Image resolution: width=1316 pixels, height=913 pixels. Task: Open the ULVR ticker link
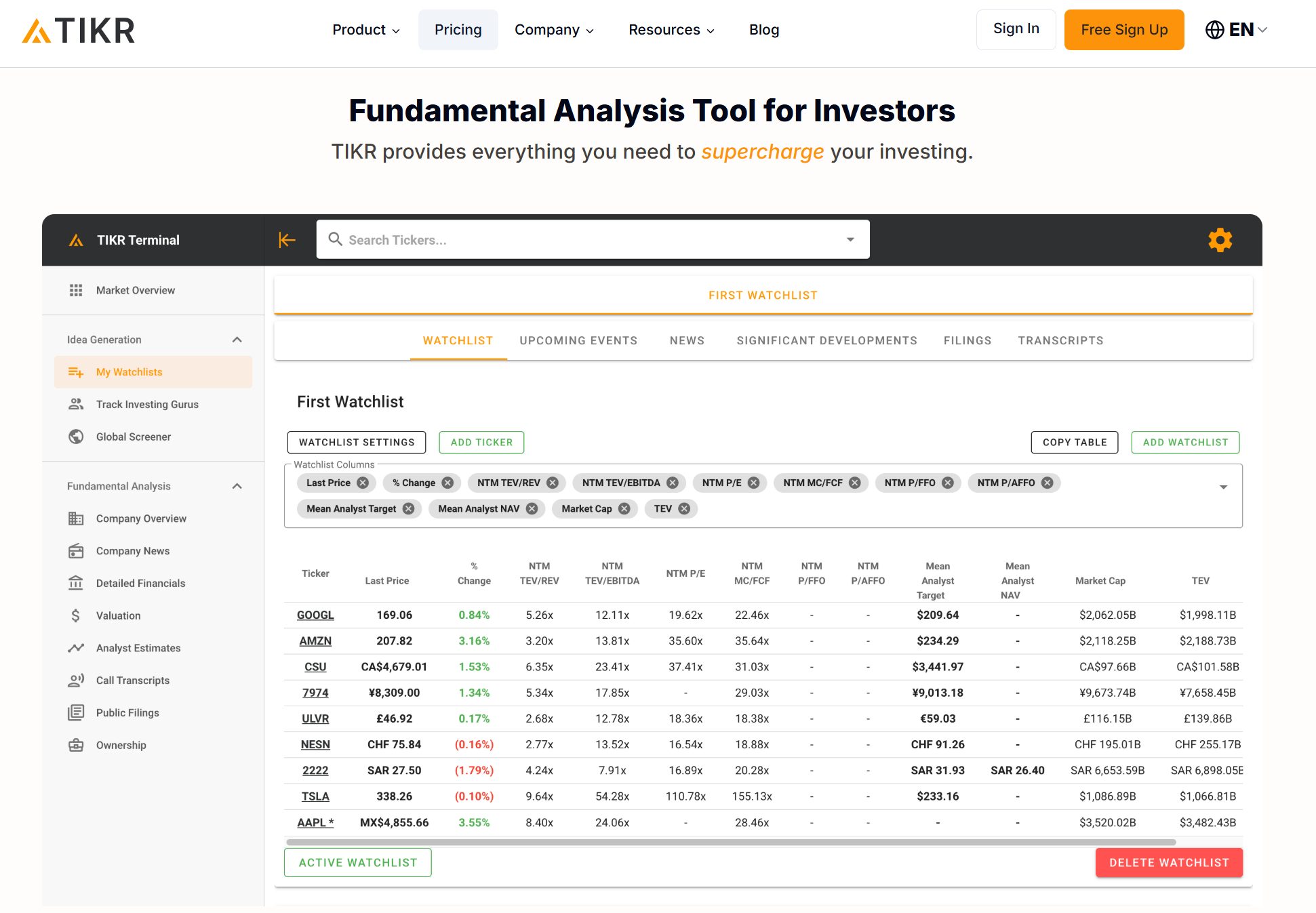(315, 718)
